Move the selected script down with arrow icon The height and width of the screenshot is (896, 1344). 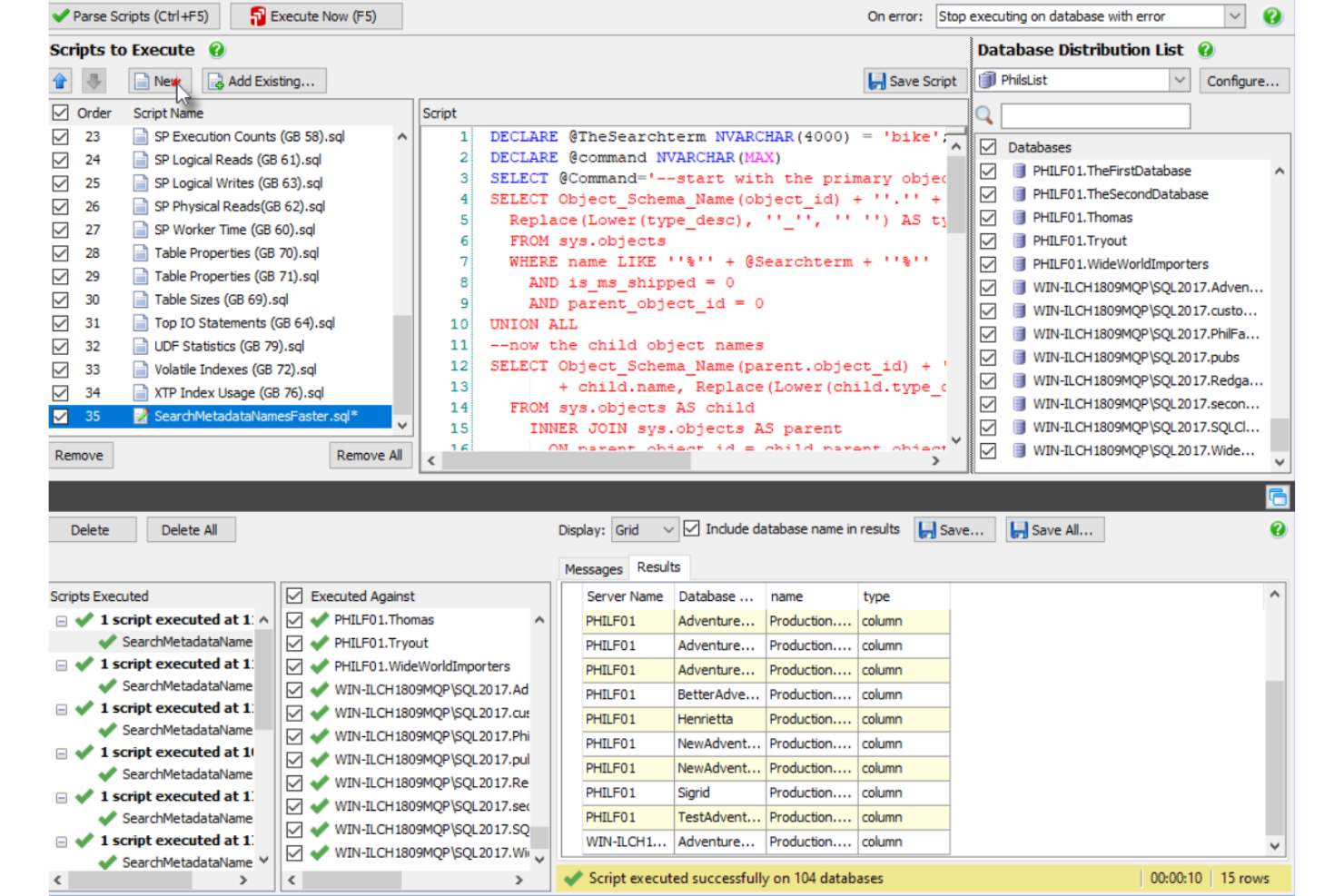coord(94,81)
